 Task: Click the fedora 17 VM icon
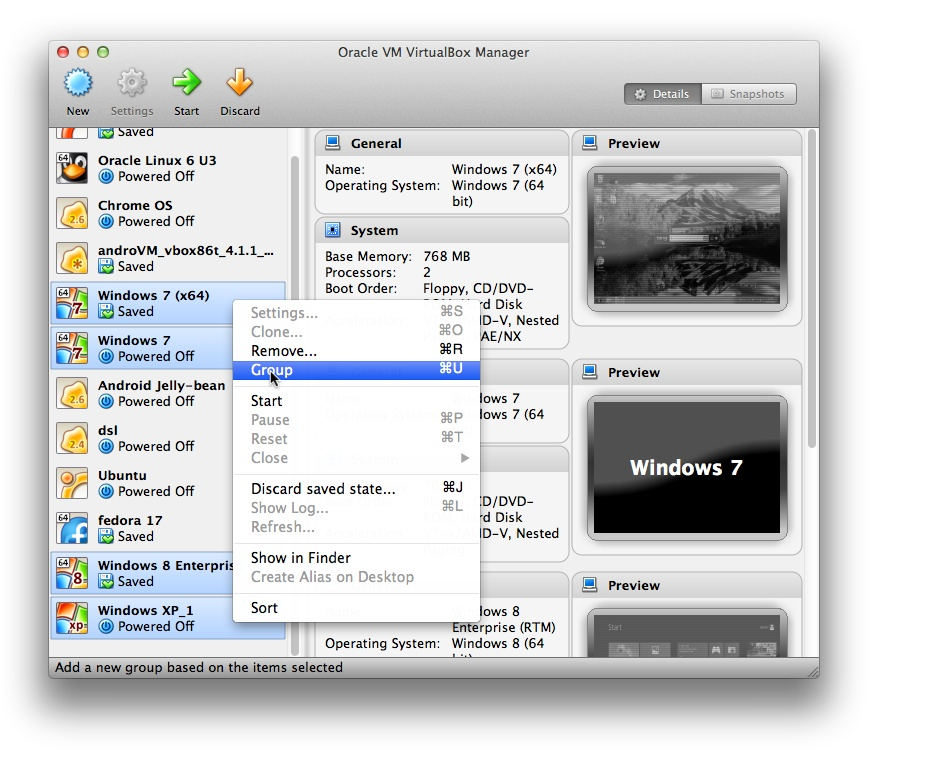[72, 528]
